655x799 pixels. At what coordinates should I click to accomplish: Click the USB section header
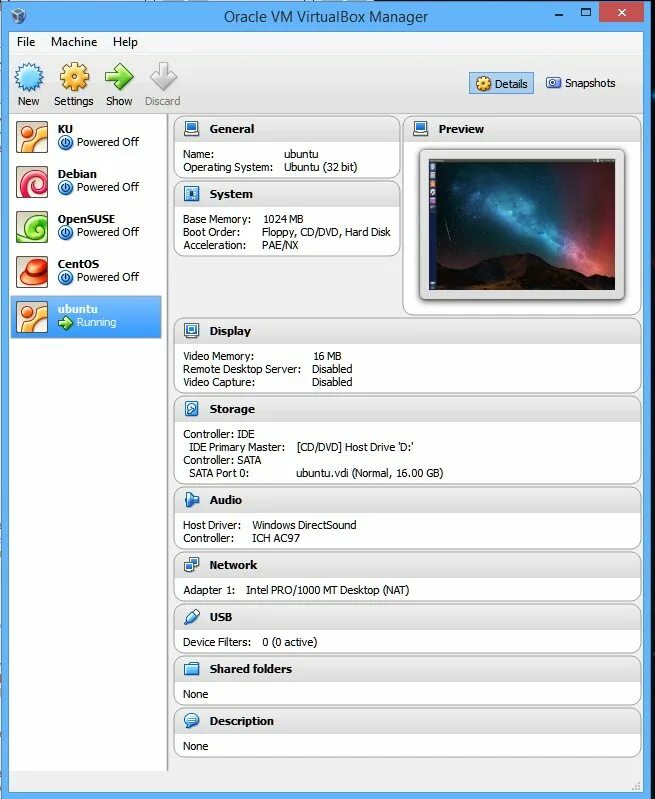tap(407, 617)
